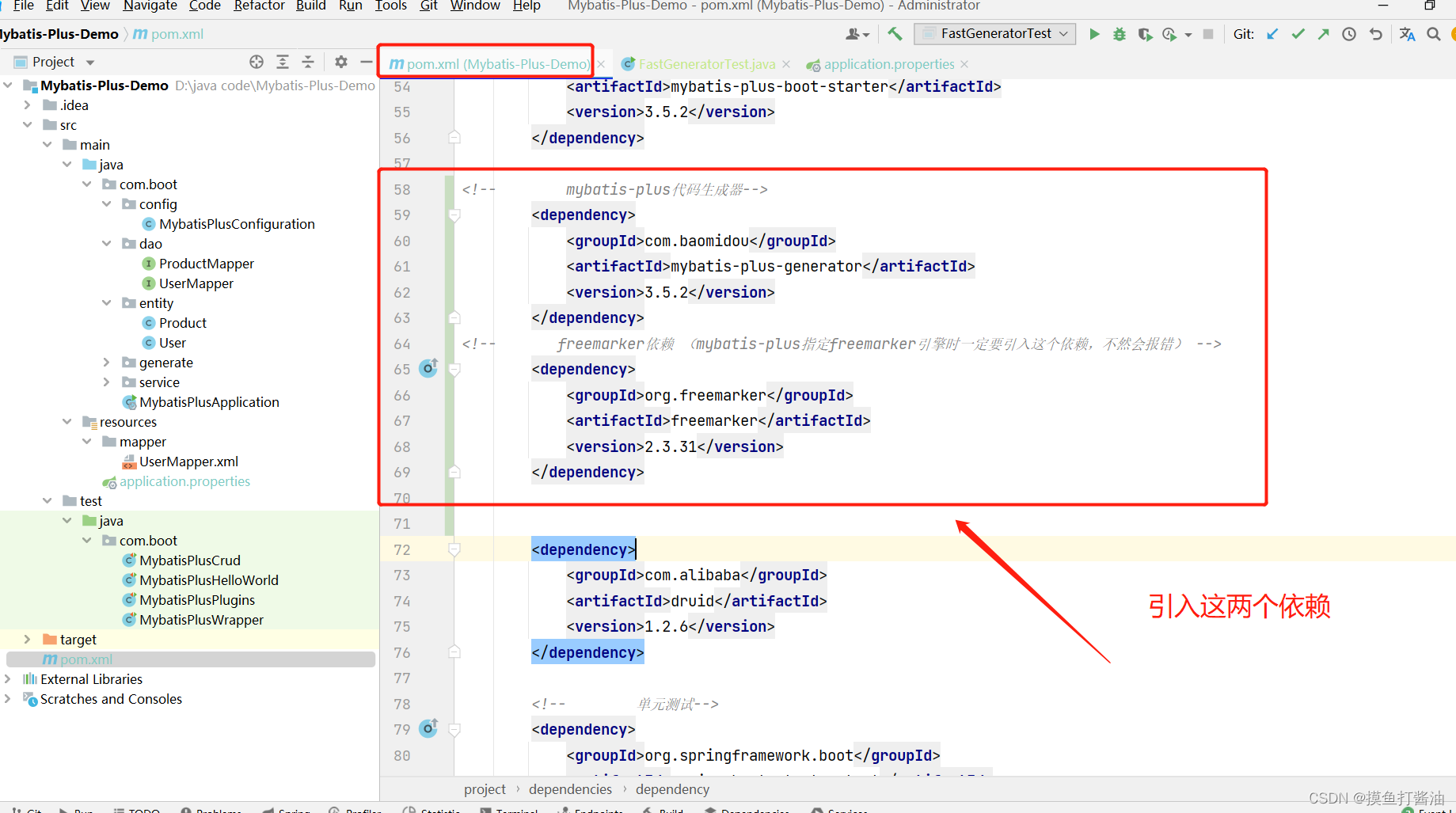Click the Stop square icon
The height and width of the screenshot is (813, 1456).
tap(1208, 34)
